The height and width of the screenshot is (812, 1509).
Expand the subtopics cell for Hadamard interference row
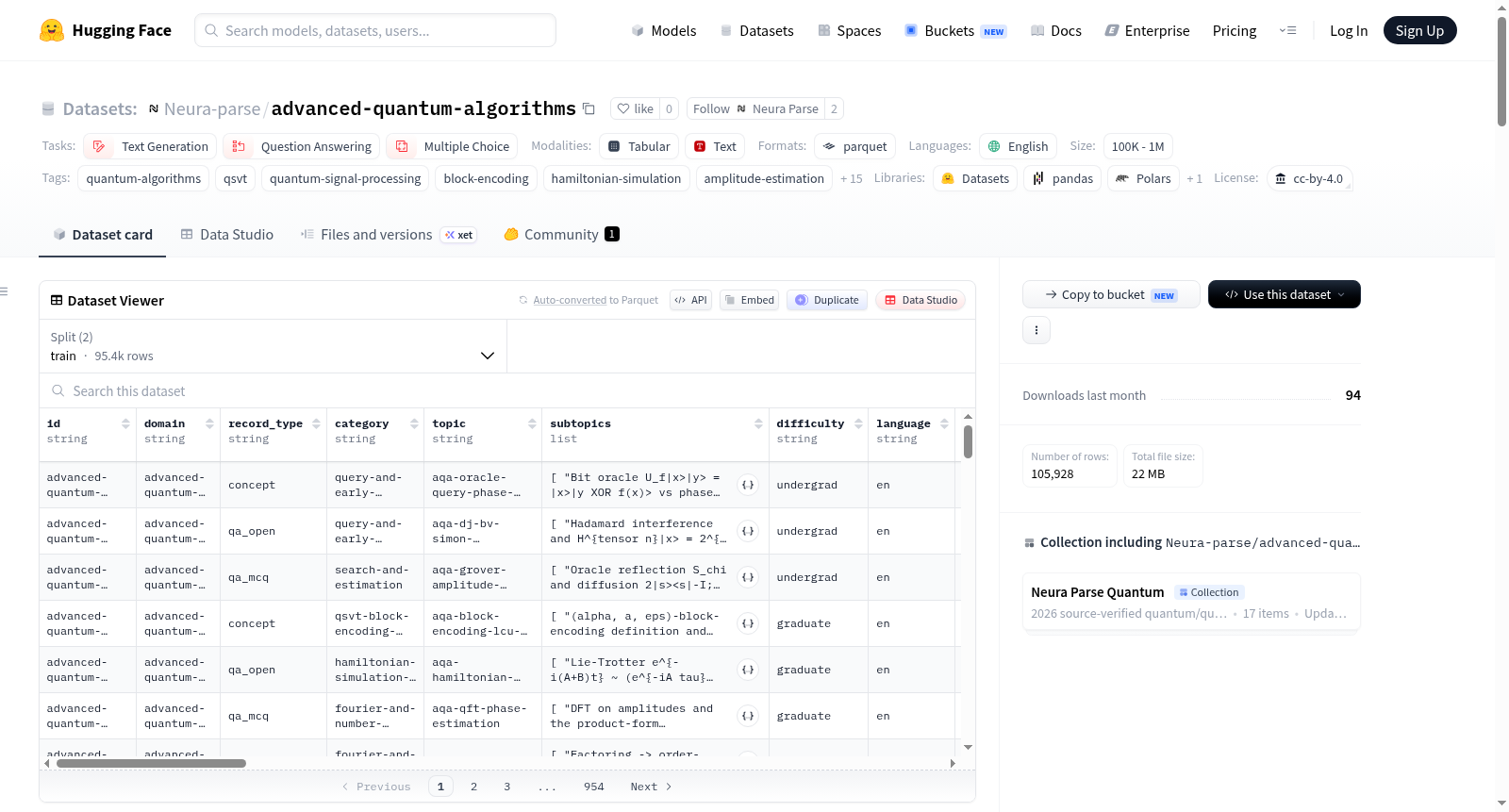[748, 531]
